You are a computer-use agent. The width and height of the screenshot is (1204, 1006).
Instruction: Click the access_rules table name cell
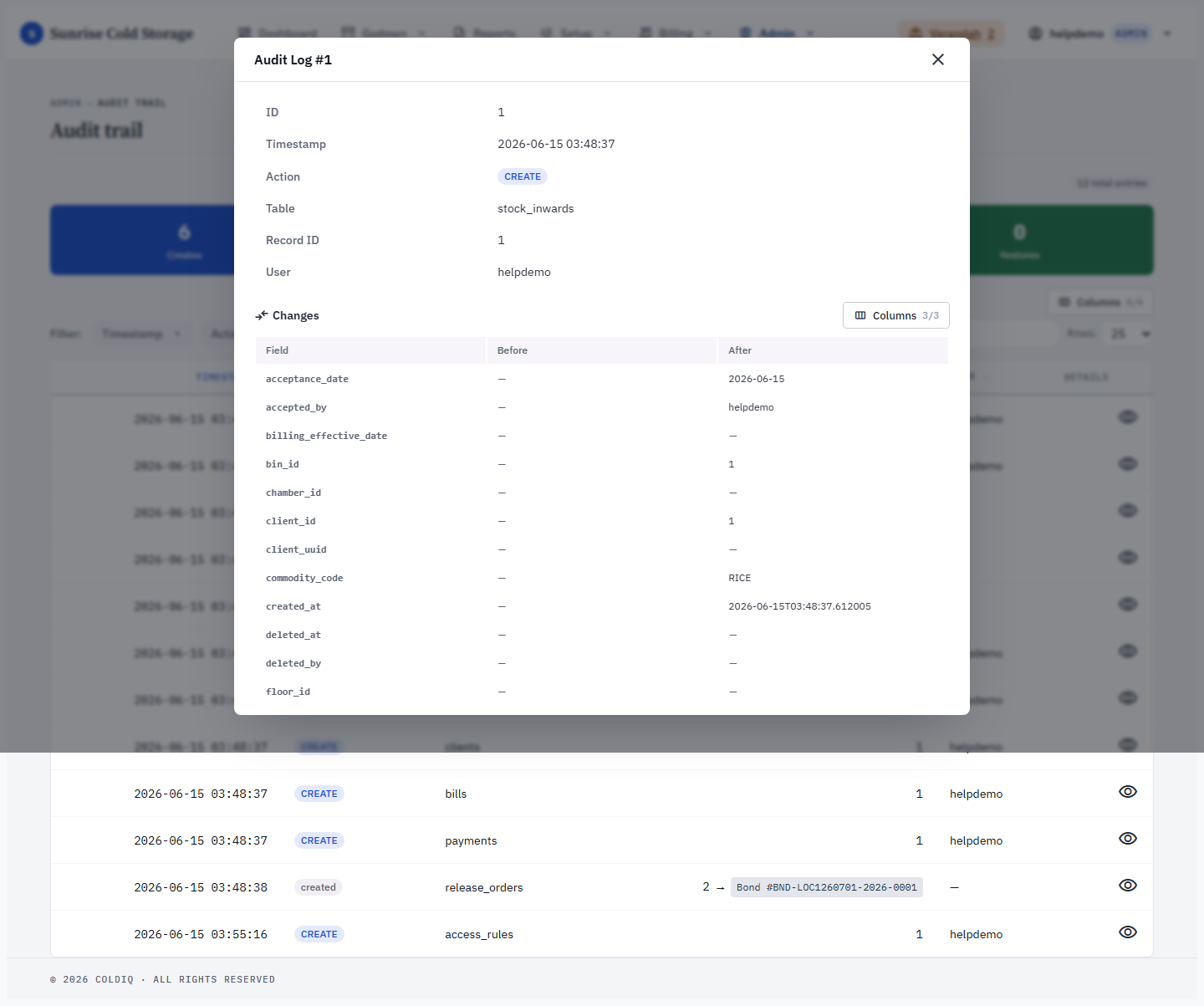pos(479,934)
